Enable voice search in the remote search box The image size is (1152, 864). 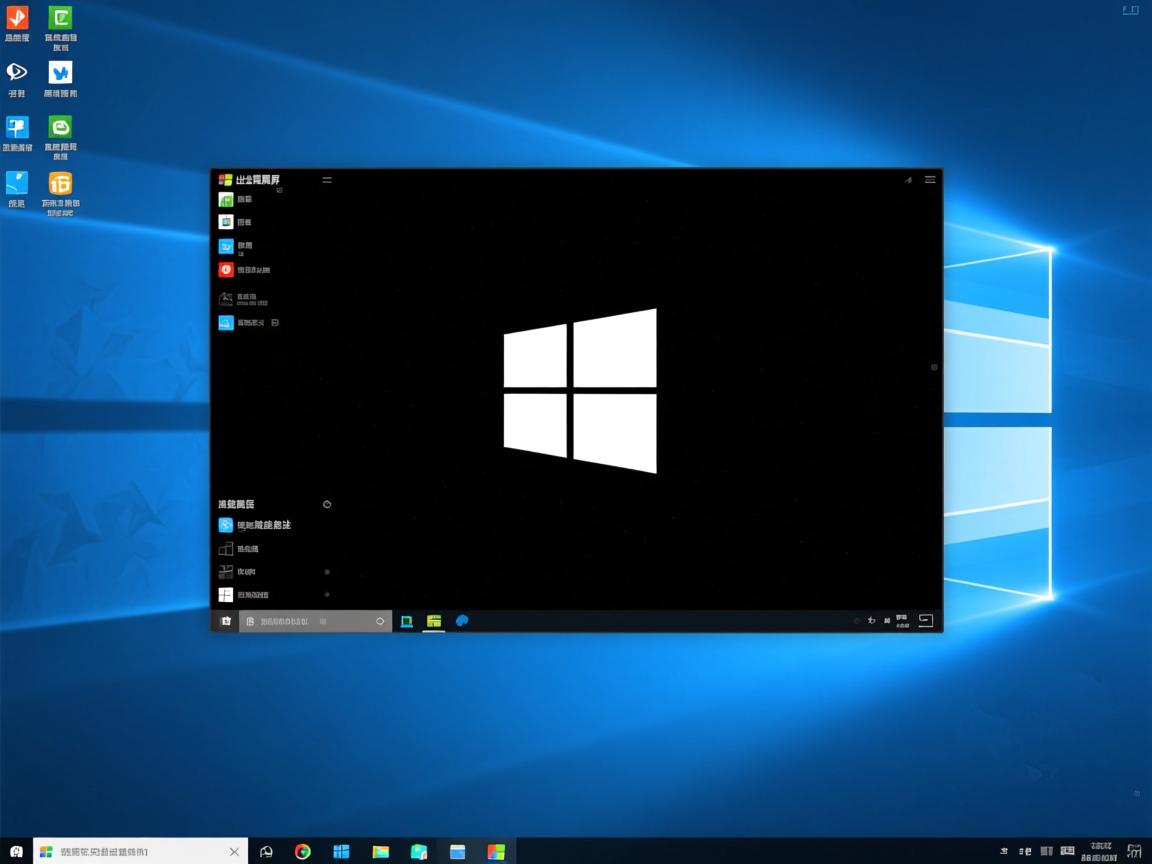379,620
